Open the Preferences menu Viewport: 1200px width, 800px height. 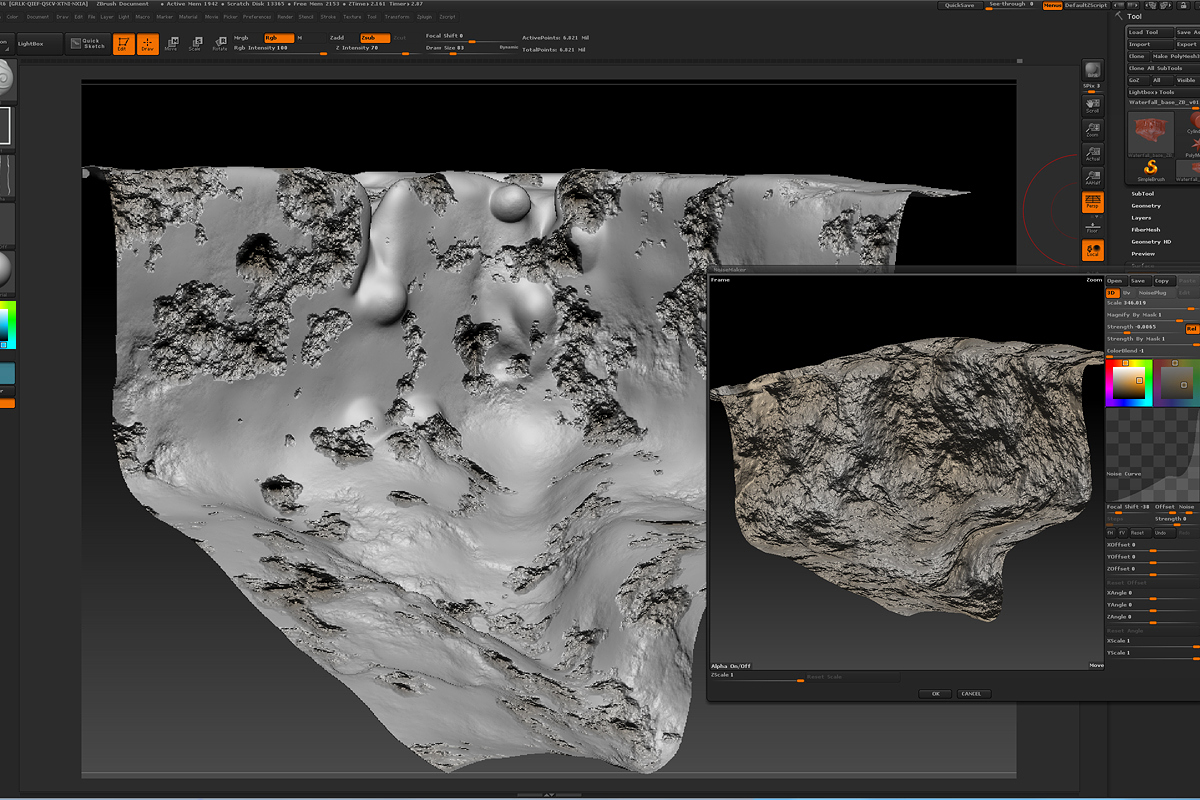tap(256, 17)
